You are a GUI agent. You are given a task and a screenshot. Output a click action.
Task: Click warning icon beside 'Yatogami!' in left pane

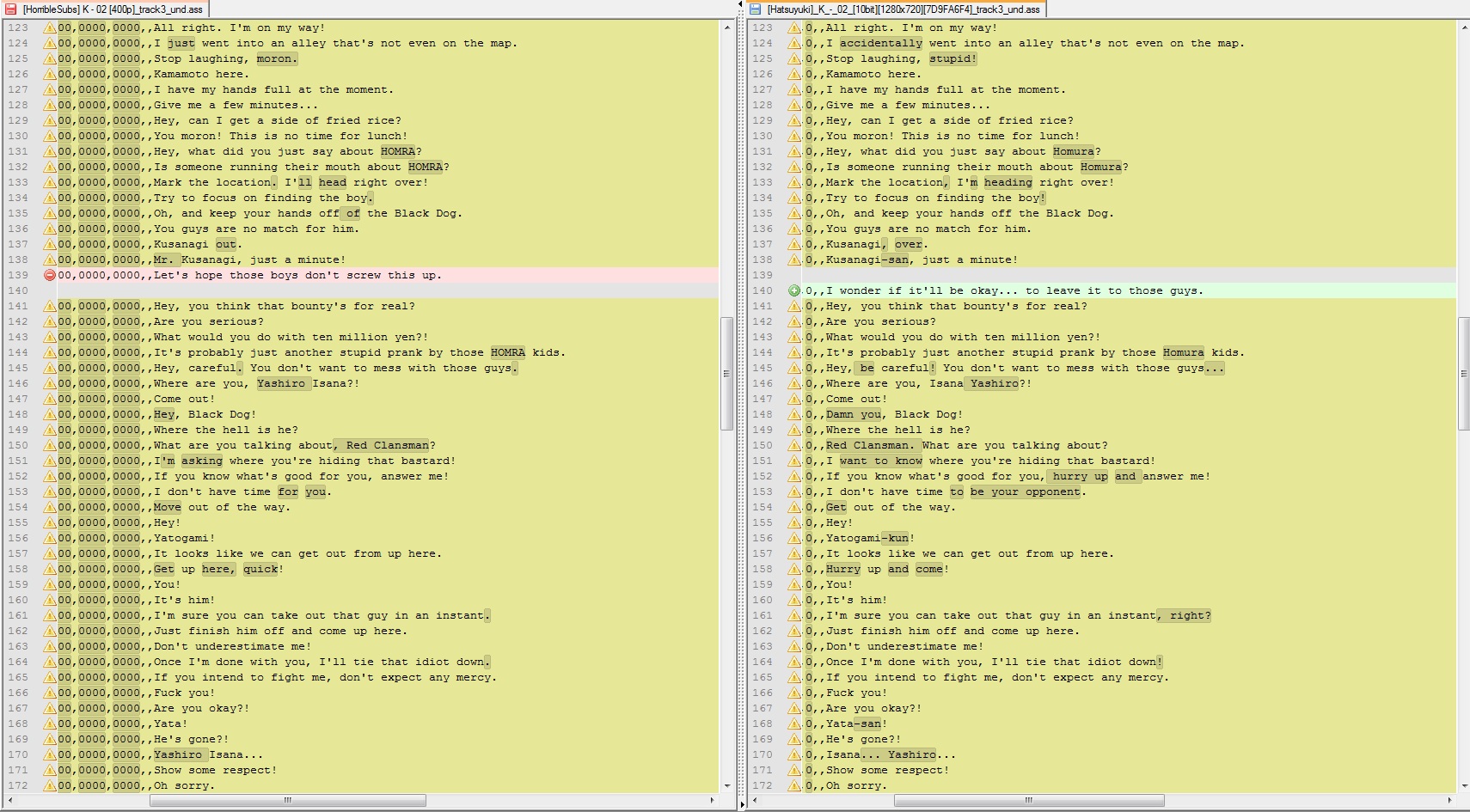click(x=50, y=538)
